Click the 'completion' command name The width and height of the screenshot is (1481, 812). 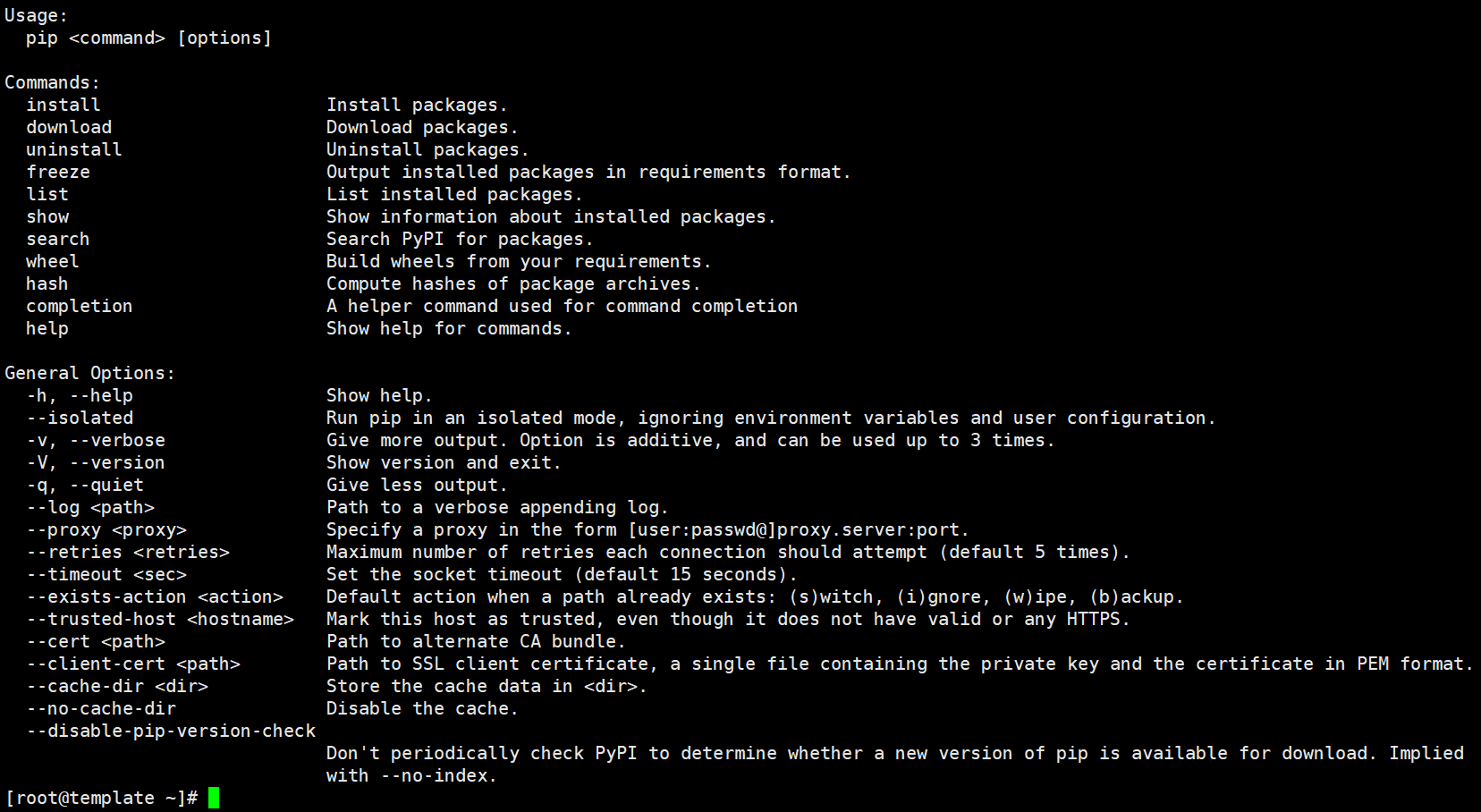pyautogui.click(x=80, y=306)
